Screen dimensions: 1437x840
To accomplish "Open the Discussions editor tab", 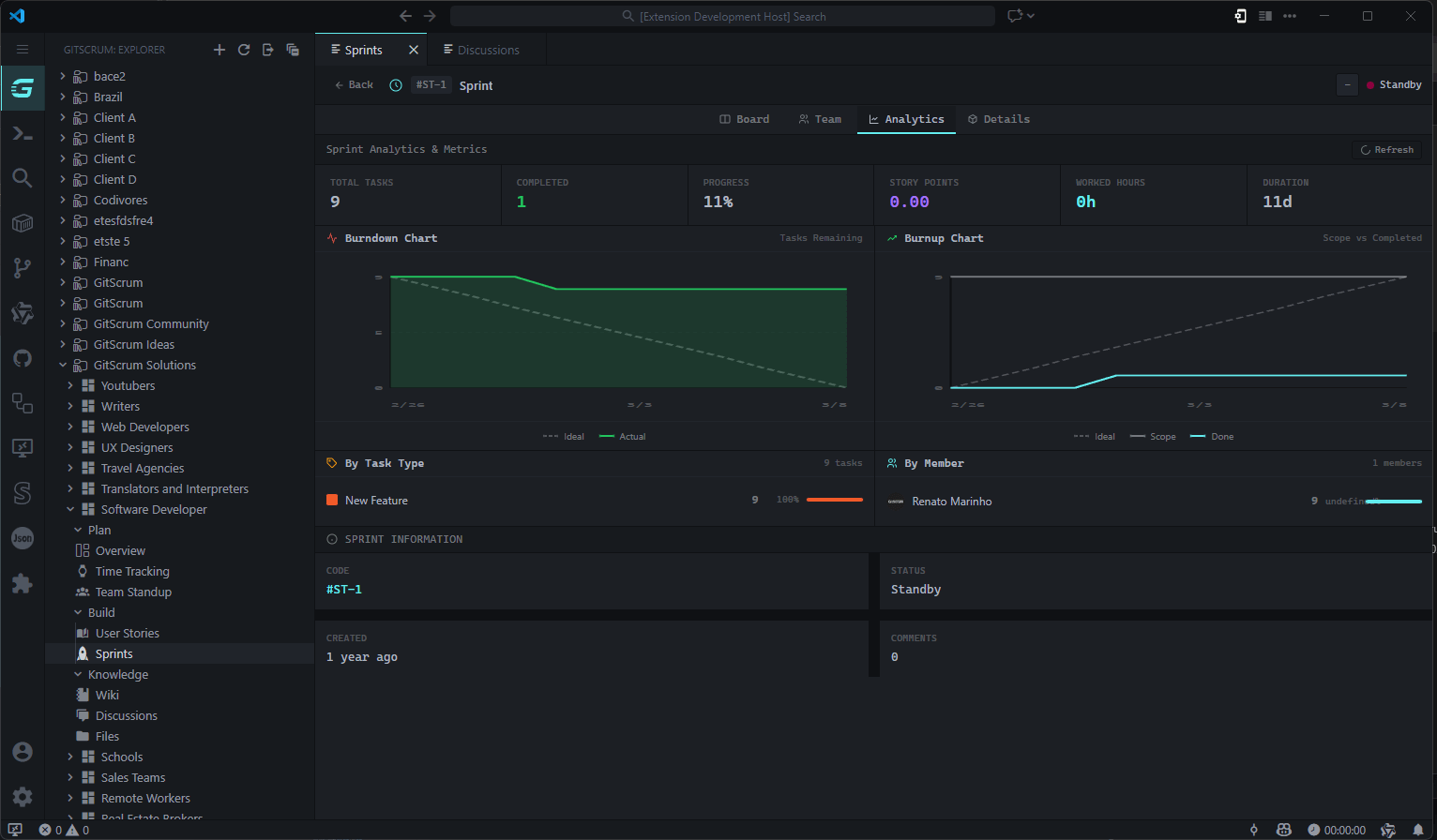I will tap(487, 50).
